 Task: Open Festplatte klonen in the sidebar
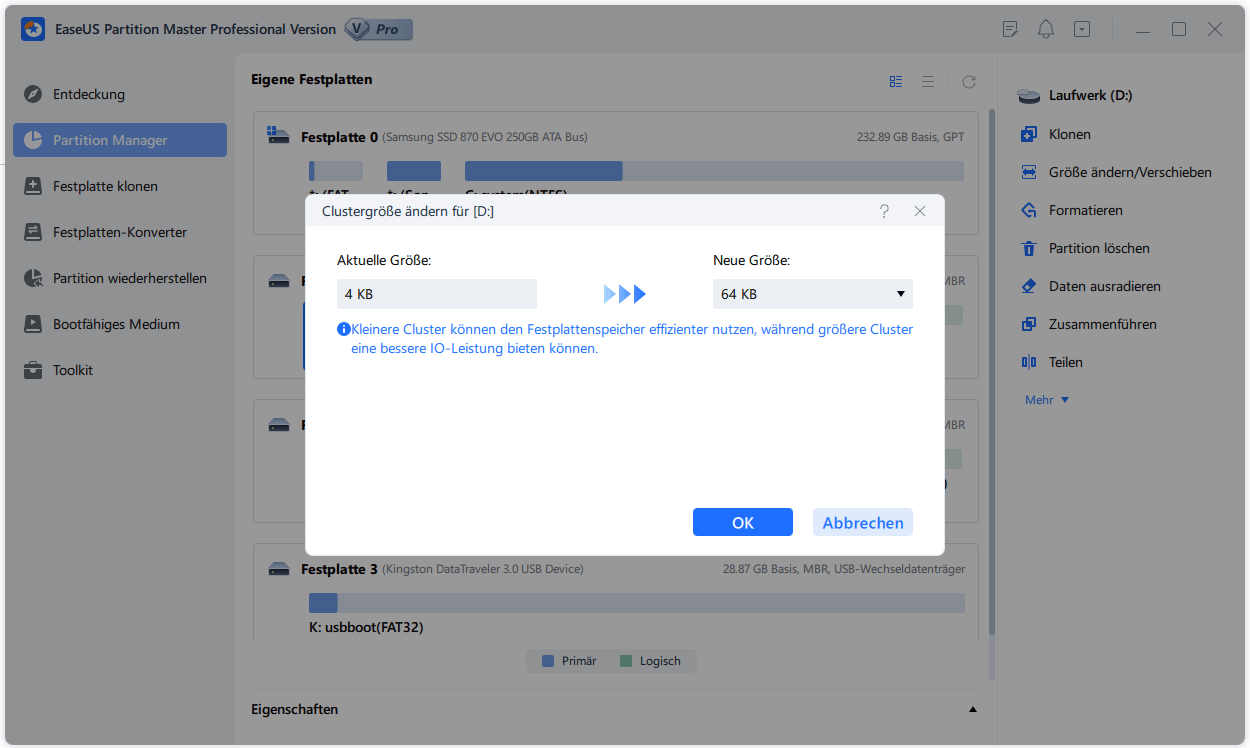point(120,186)
